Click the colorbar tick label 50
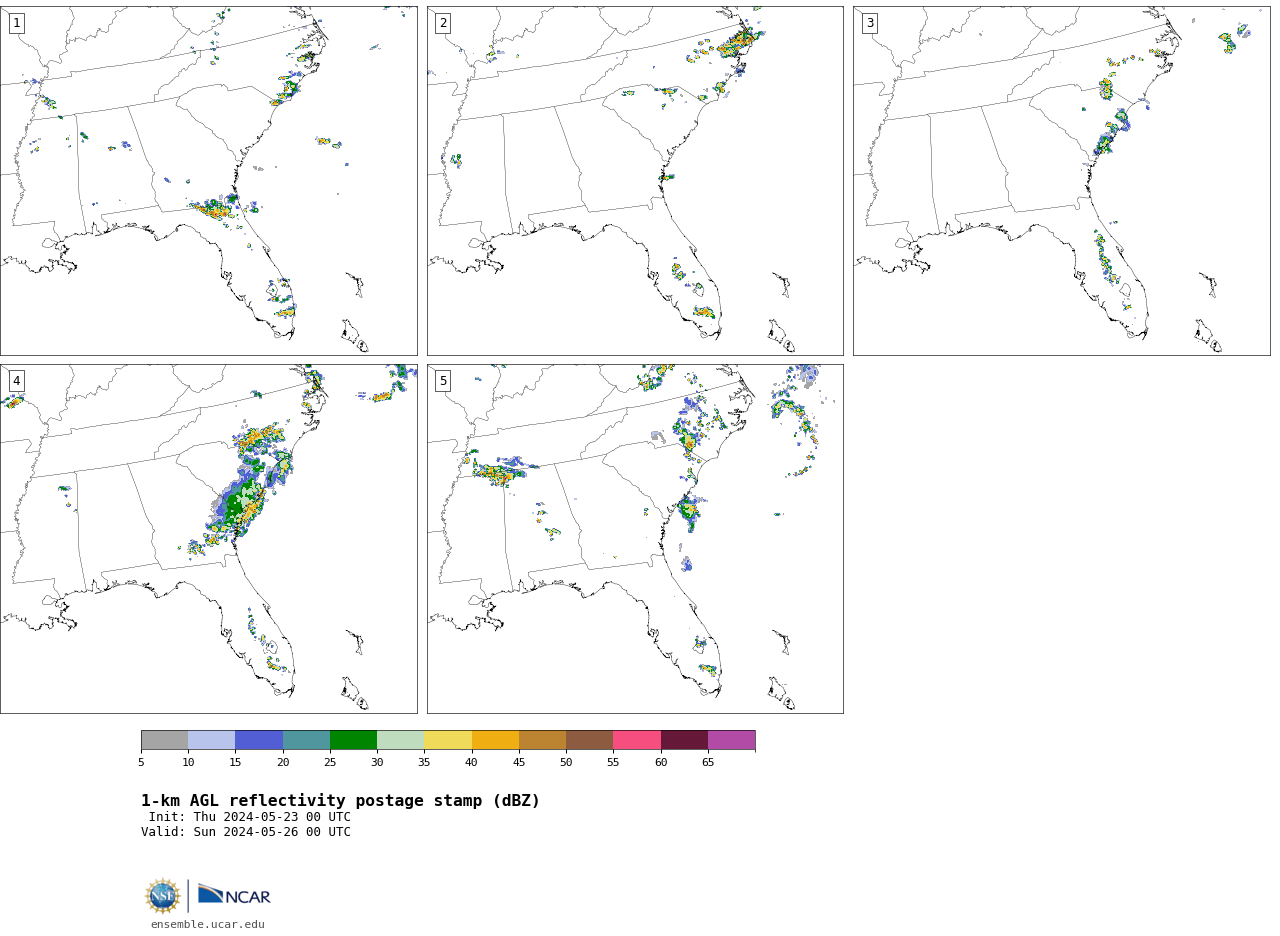 point(566,763)
